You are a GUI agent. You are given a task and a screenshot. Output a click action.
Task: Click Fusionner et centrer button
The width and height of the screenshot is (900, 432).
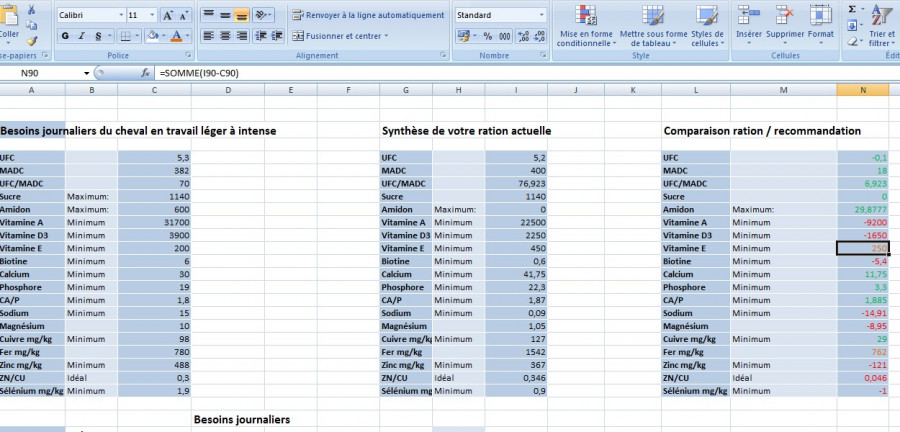pyautogui.click(x=337, y=36)
